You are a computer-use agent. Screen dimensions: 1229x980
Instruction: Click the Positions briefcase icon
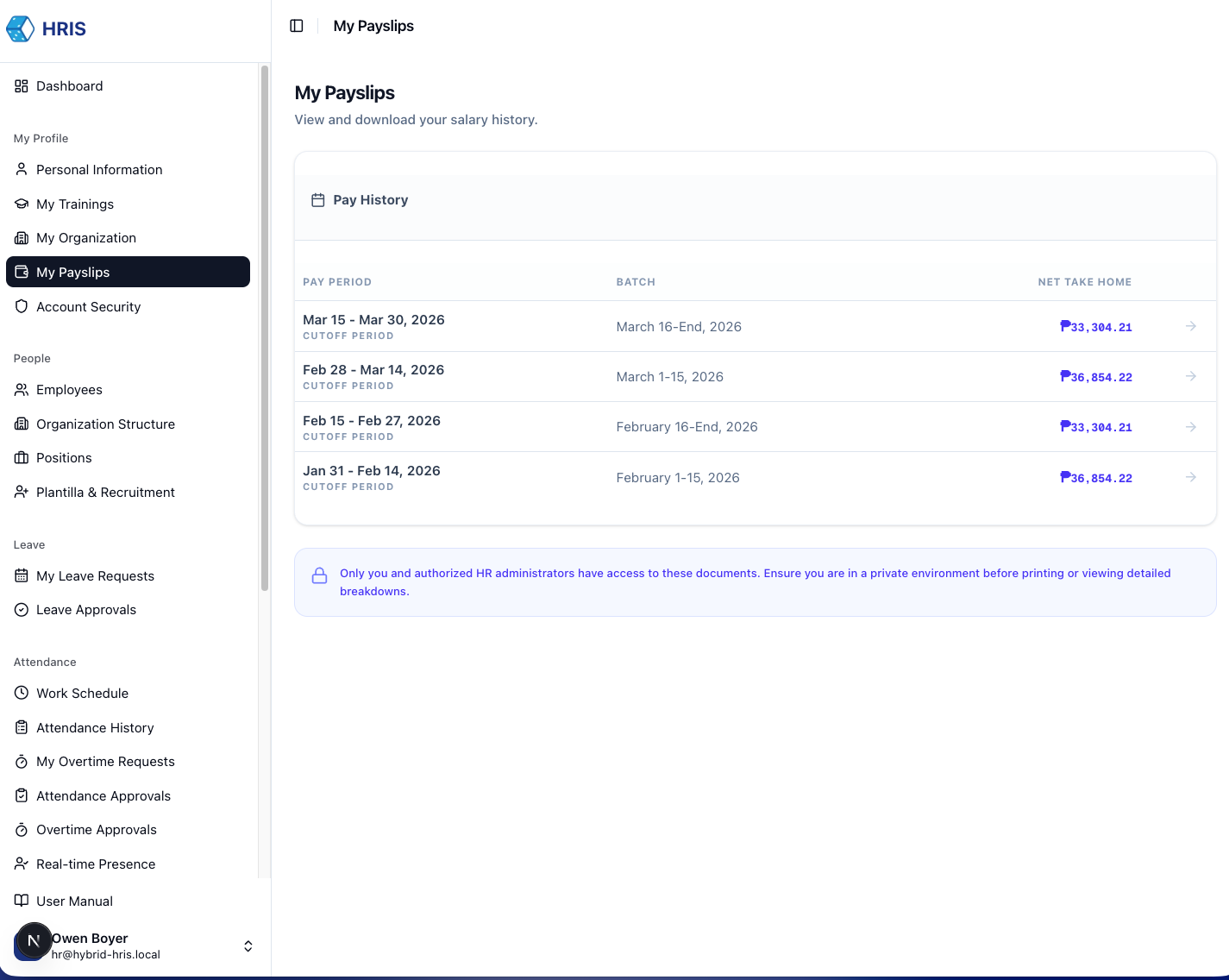coord(22,458)
